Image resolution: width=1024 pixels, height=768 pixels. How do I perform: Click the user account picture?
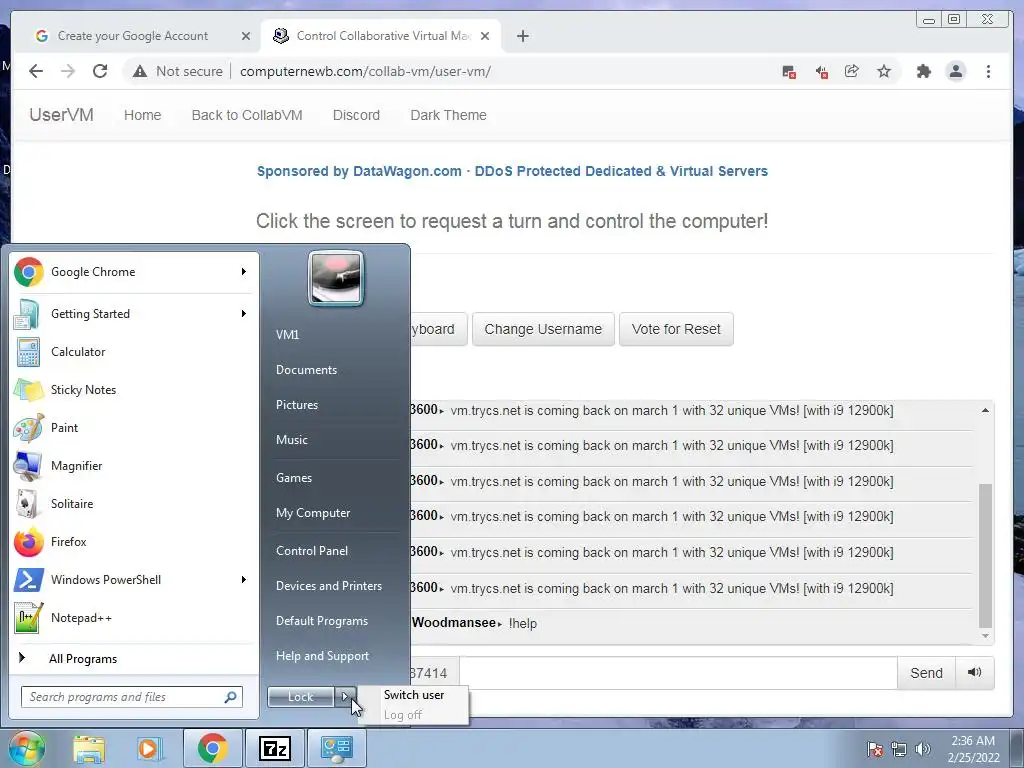336,278
